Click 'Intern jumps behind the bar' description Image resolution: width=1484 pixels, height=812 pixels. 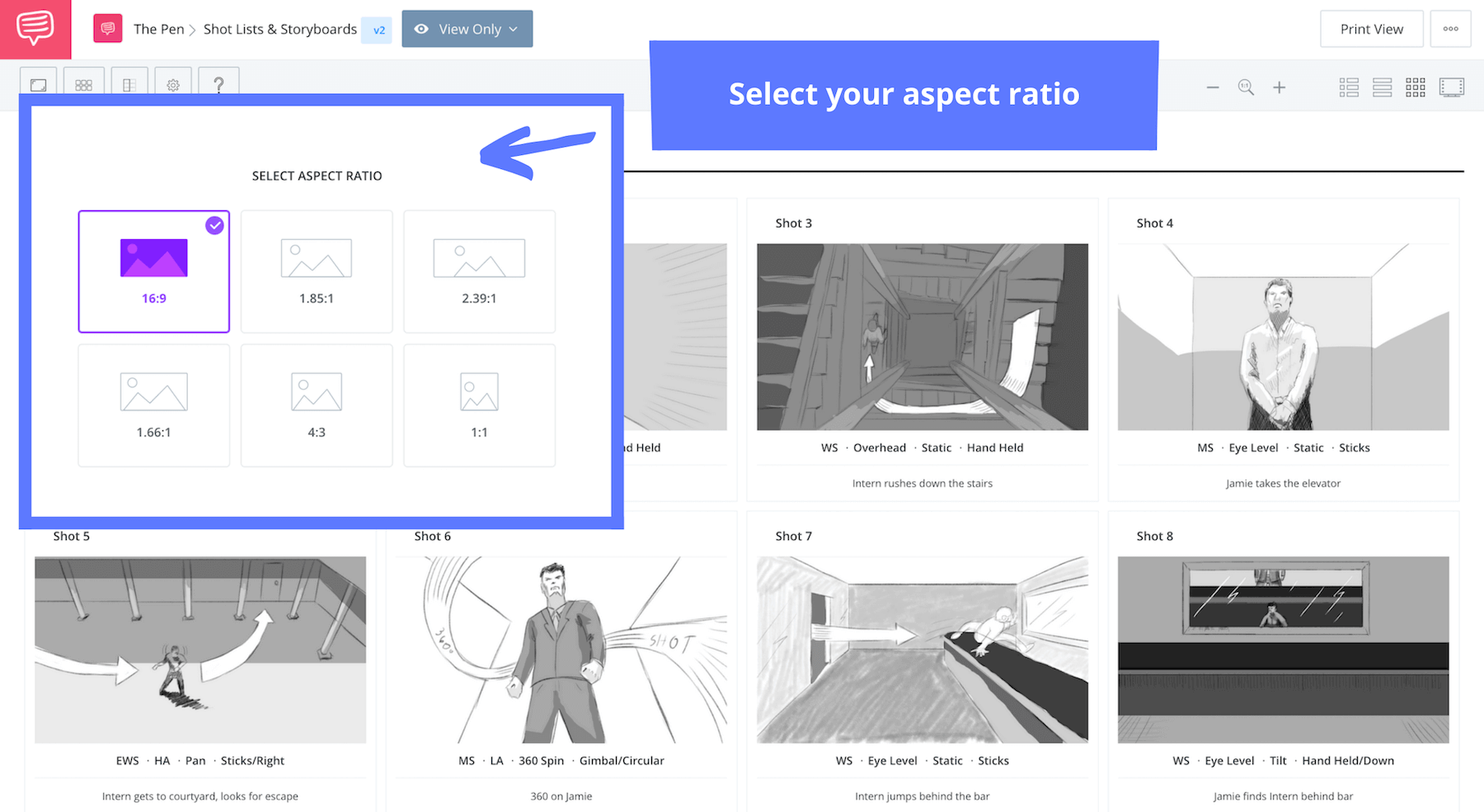[923, 796]
